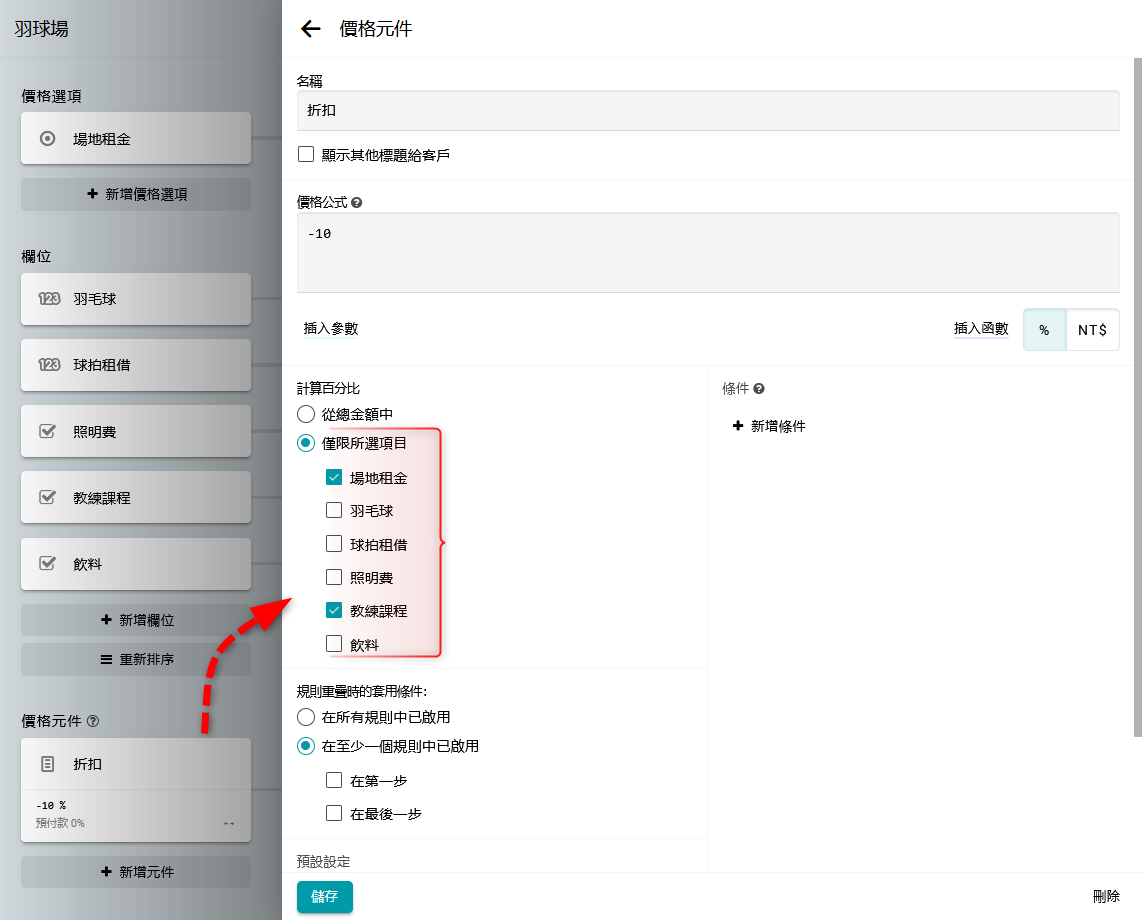Click the 儲存 button
Screen dimensions: 1142x920
(324, 897)
